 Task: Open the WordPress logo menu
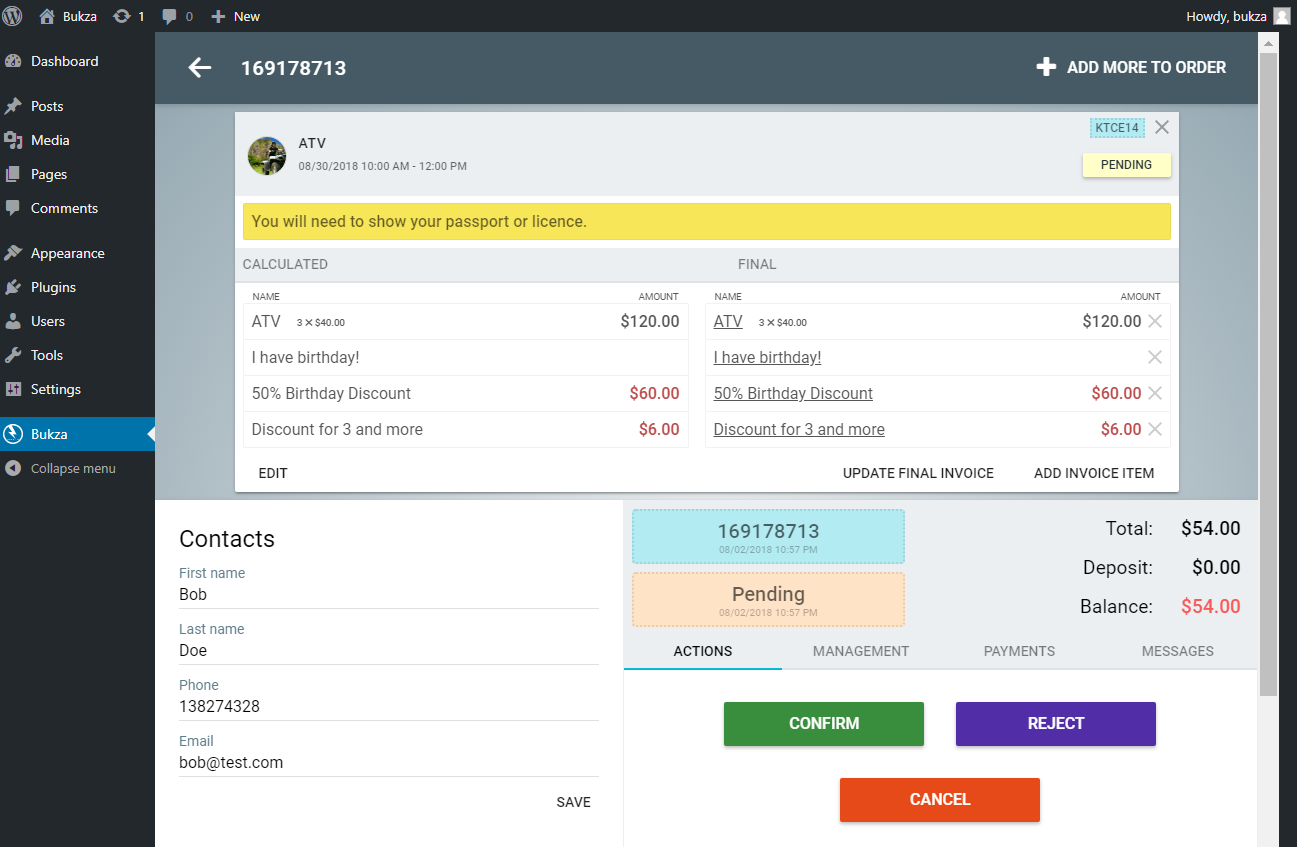click(13, 16)
